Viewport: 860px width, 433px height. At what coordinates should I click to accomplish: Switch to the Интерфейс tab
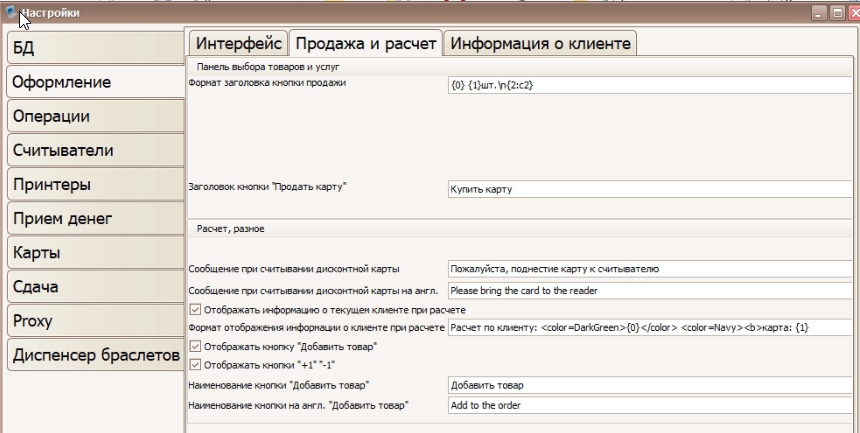[x=239, y=43]
